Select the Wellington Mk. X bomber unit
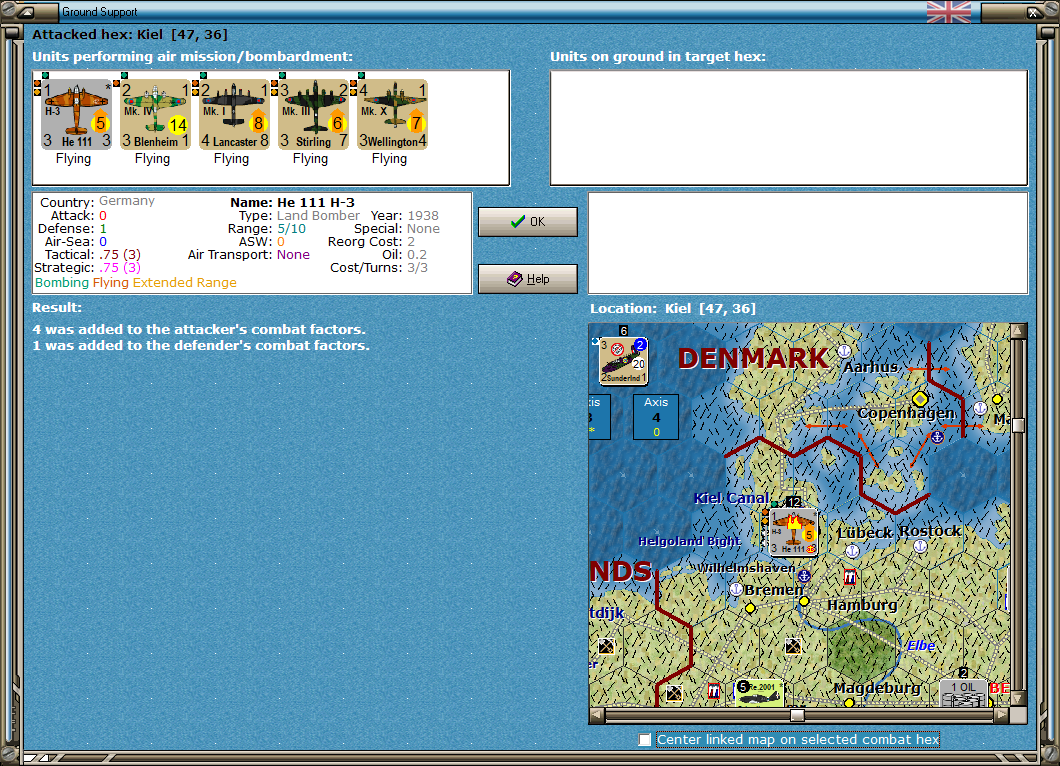 click(393, 114)
